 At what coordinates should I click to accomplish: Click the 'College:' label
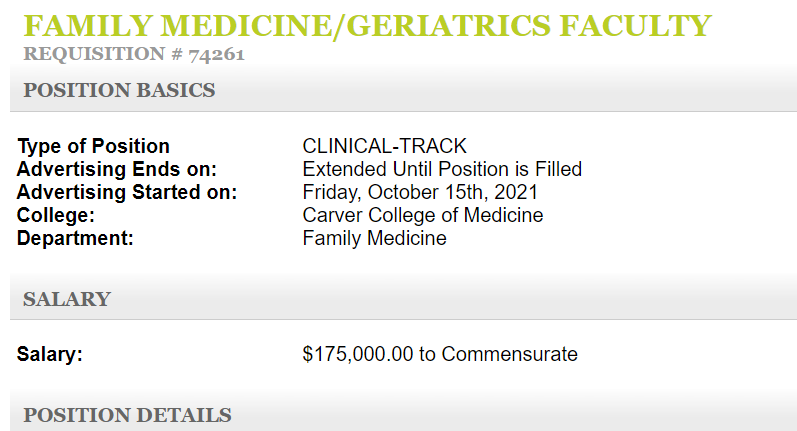coord(56,216)
